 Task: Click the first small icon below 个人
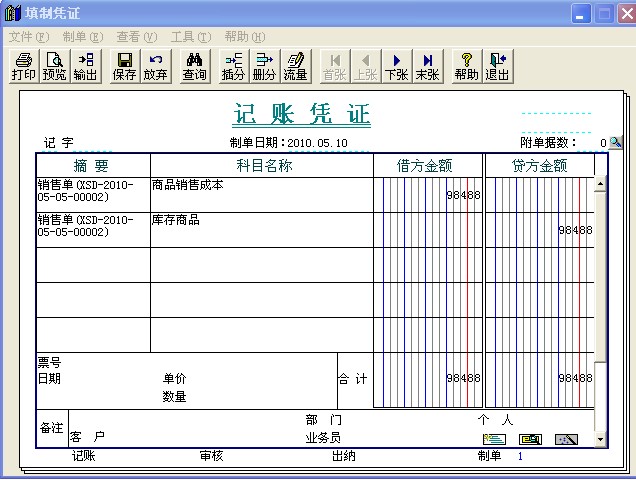pyautogui.click(x=494, y=439)
